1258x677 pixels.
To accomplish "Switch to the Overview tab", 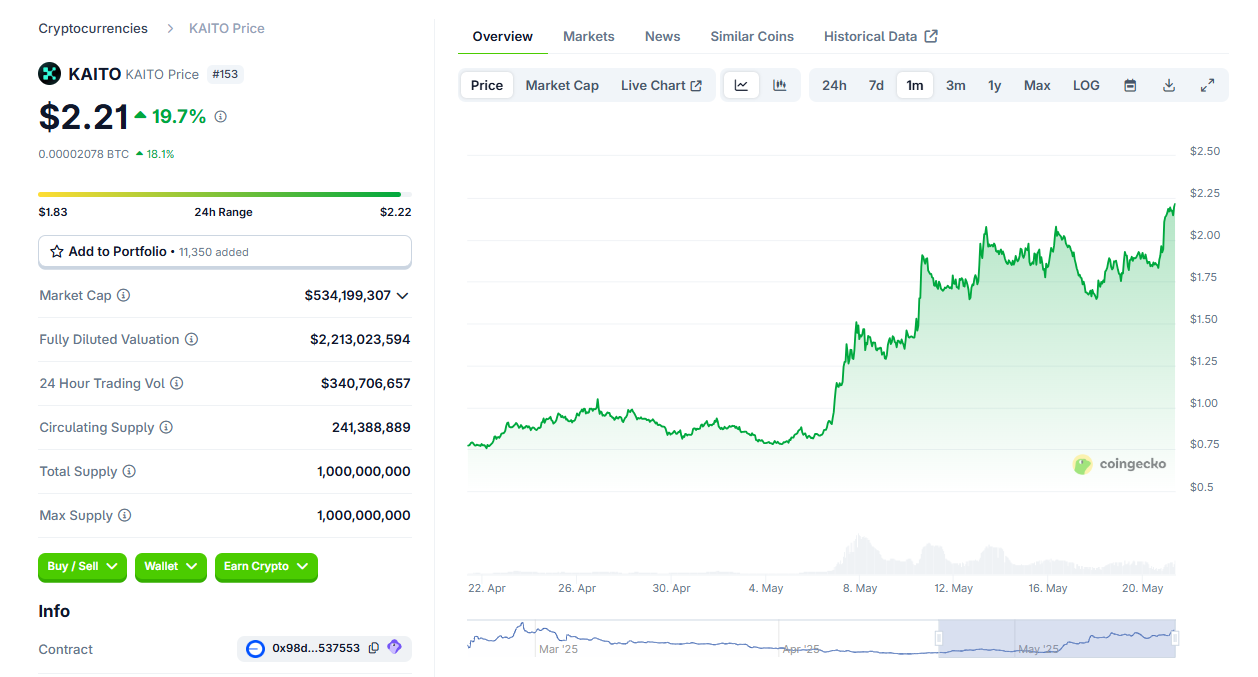I will 503,36.
